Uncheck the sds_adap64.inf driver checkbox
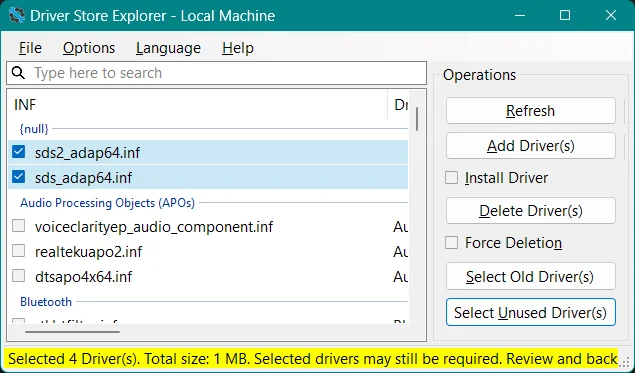This screenshot has width=635, height=373. coord(19,177)
